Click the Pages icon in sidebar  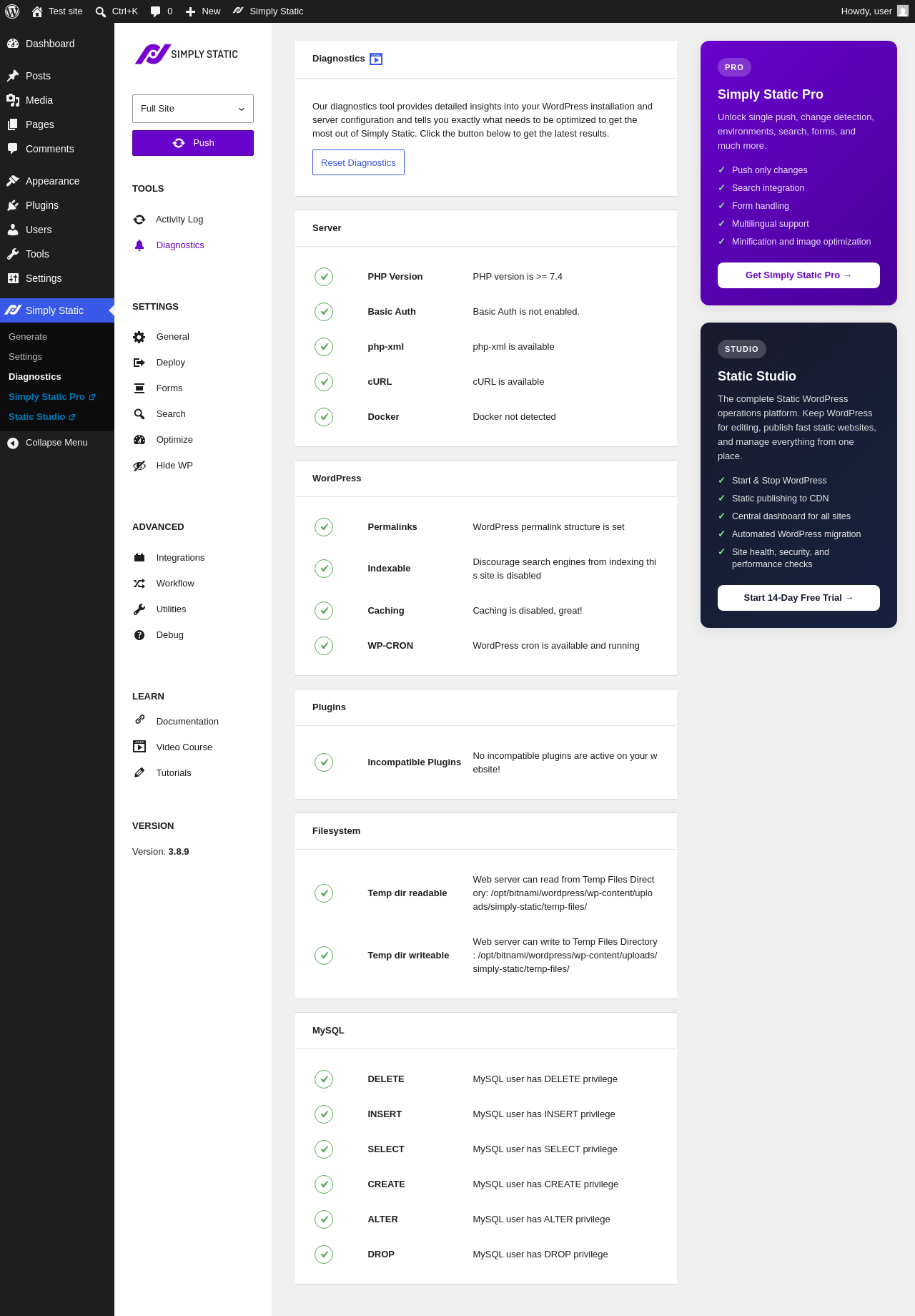[x=13, y=124]
